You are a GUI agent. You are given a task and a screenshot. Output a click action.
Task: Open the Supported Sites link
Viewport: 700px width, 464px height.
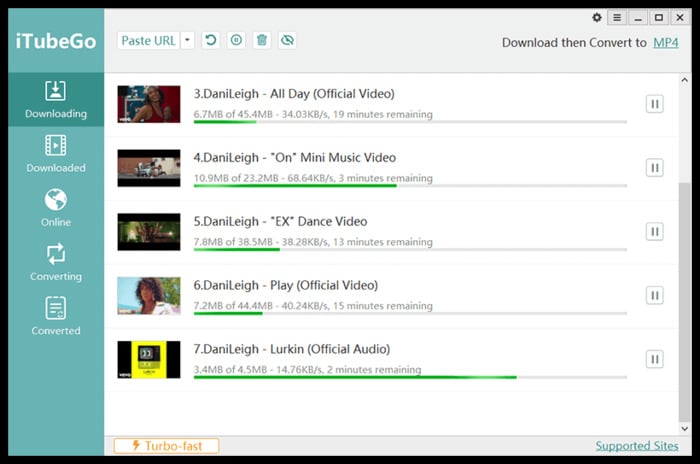click(x=636, y=446)
